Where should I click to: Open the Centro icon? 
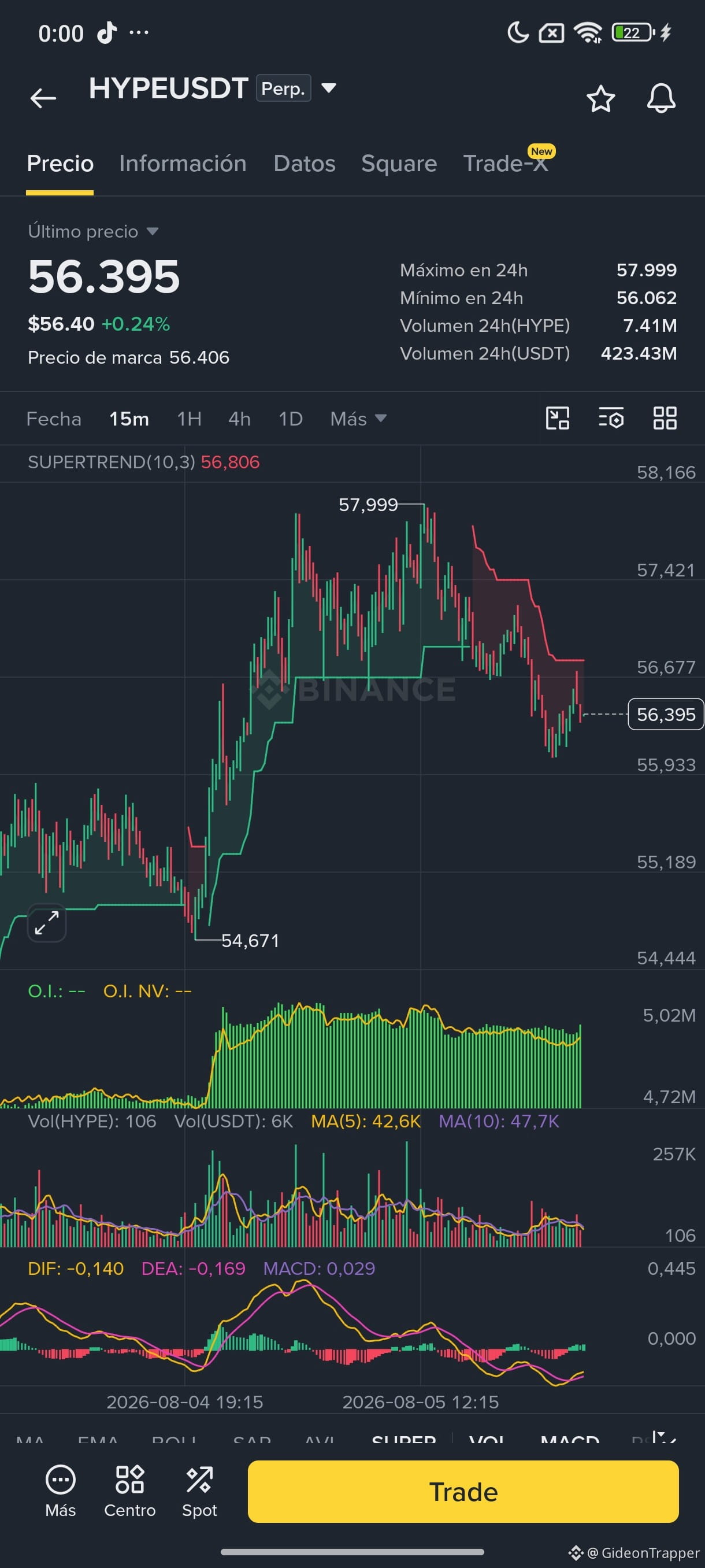(129, 1490)
